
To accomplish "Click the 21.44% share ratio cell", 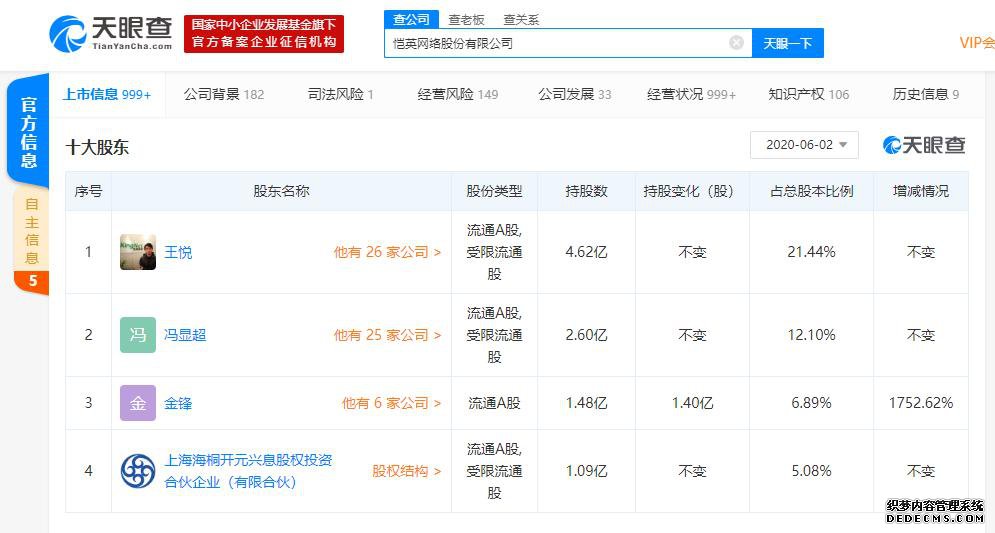I will 811,252.
